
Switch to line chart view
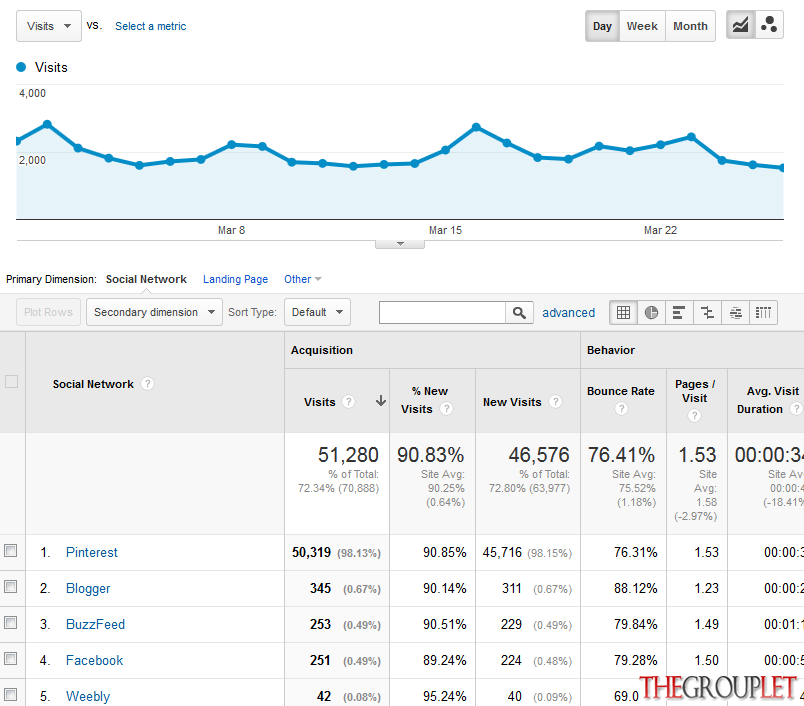(x=740, y=25)
